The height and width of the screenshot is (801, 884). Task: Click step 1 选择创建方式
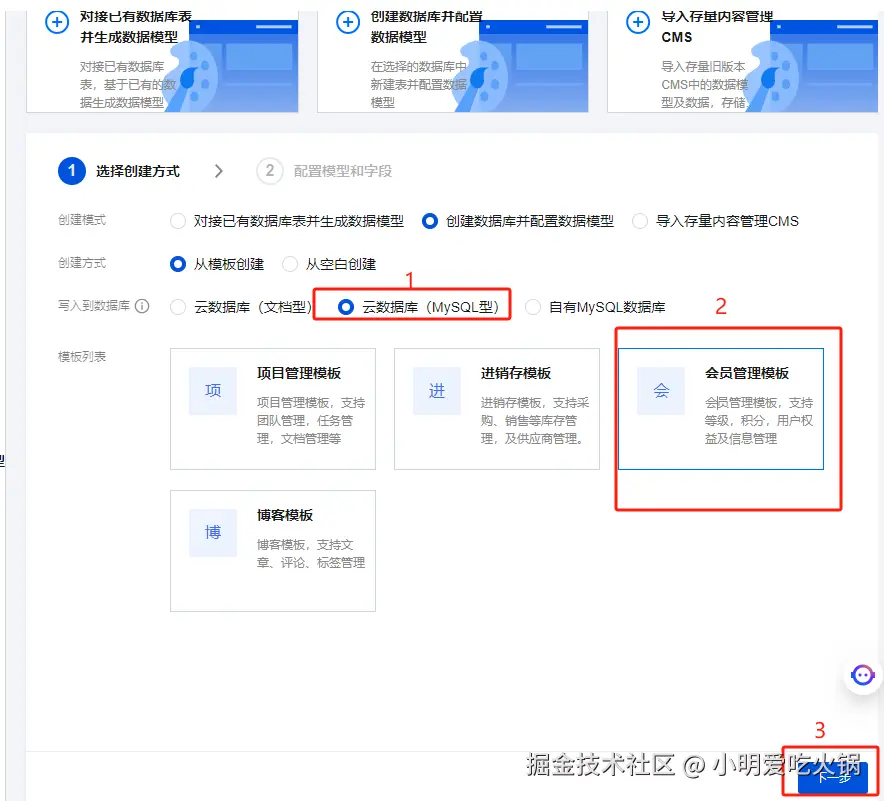pos(71,170)
